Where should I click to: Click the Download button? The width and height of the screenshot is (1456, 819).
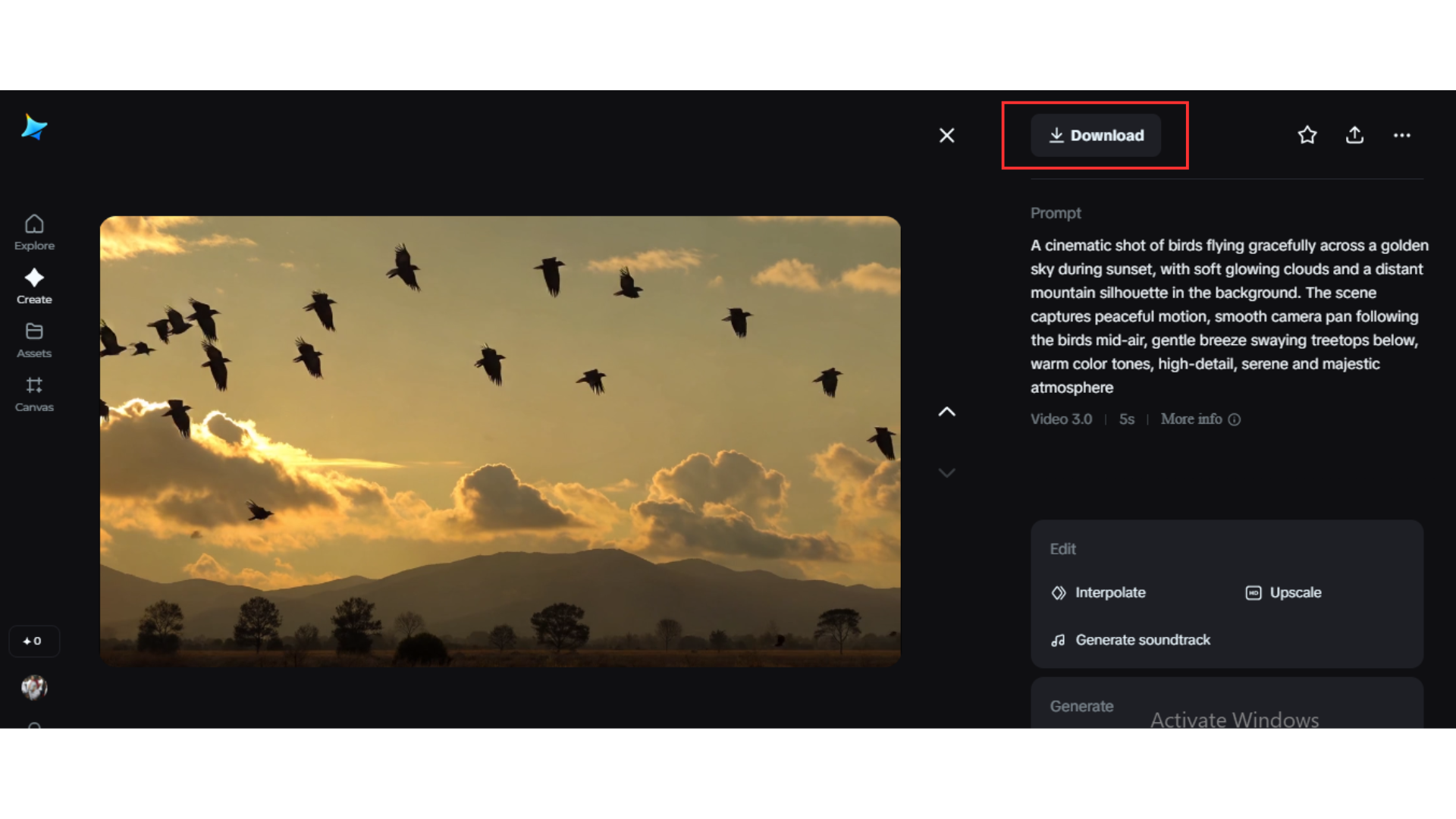coord(1096,135)
